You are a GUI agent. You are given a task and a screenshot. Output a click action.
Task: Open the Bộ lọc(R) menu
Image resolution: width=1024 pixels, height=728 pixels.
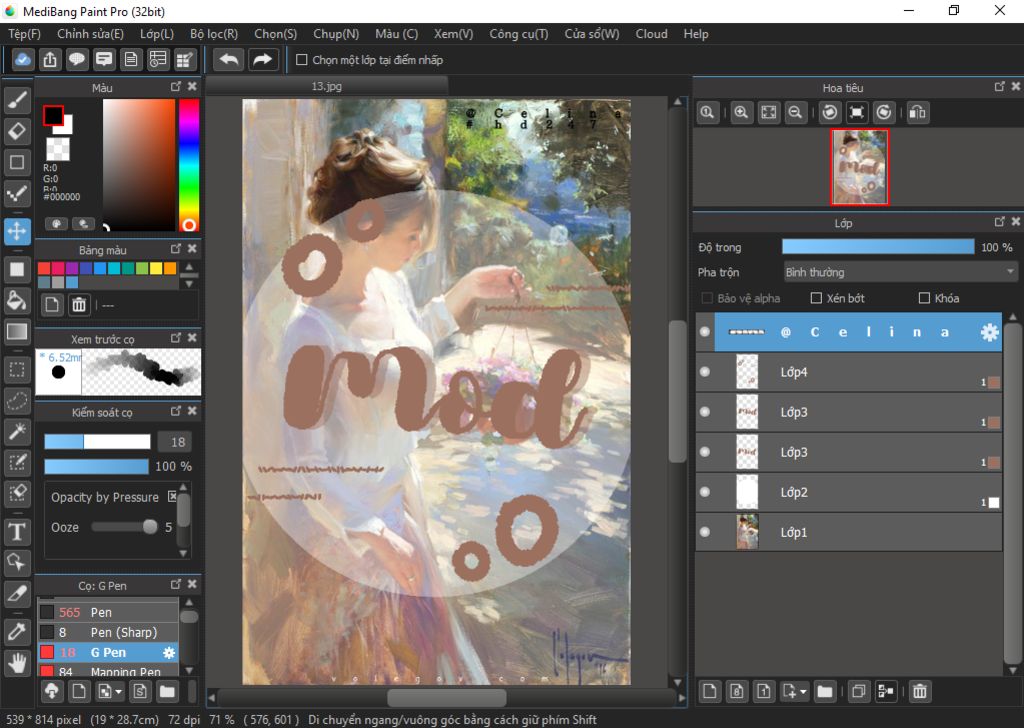click(x=214, y=34)
